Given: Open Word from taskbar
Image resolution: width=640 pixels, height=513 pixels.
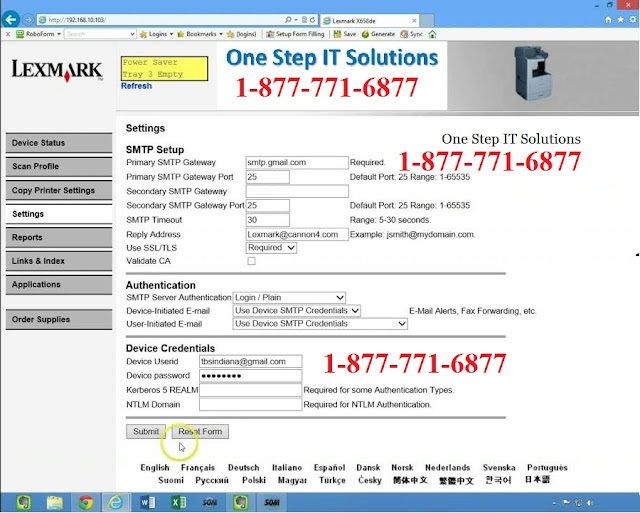Looking at the screenshot, I should [147, 502].
